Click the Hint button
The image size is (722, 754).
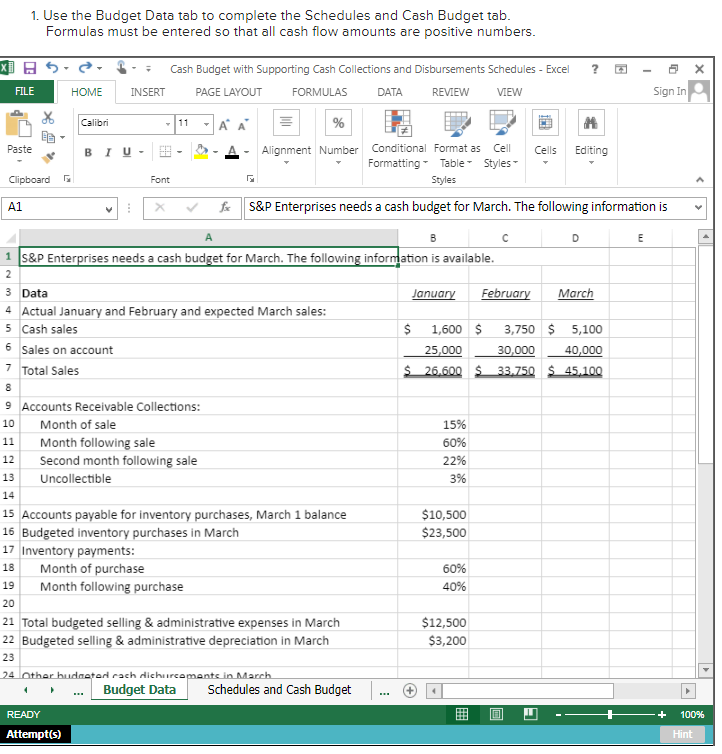point(682,734)
